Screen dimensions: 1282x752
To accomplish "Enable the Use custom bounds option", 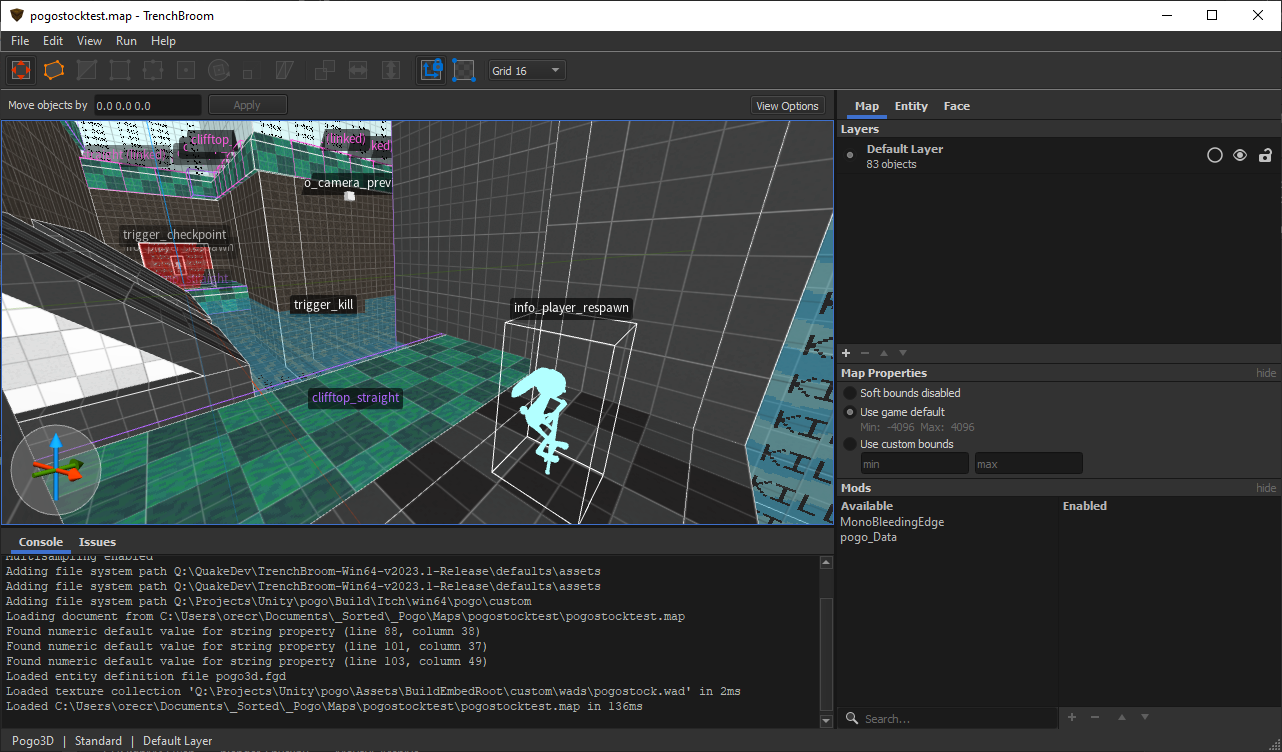I will (850, 444).
